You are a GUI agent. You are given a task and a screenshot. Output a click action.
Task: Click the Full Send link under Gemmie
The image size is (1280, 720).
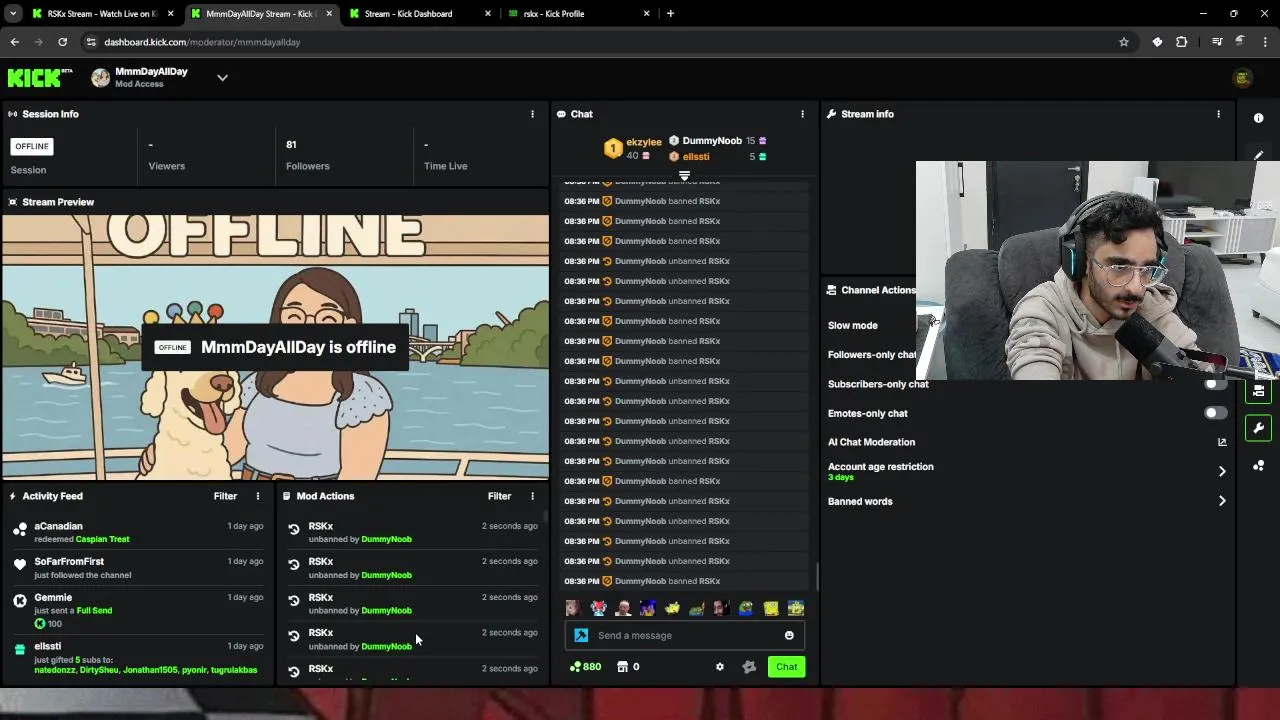tap(94, 610)
